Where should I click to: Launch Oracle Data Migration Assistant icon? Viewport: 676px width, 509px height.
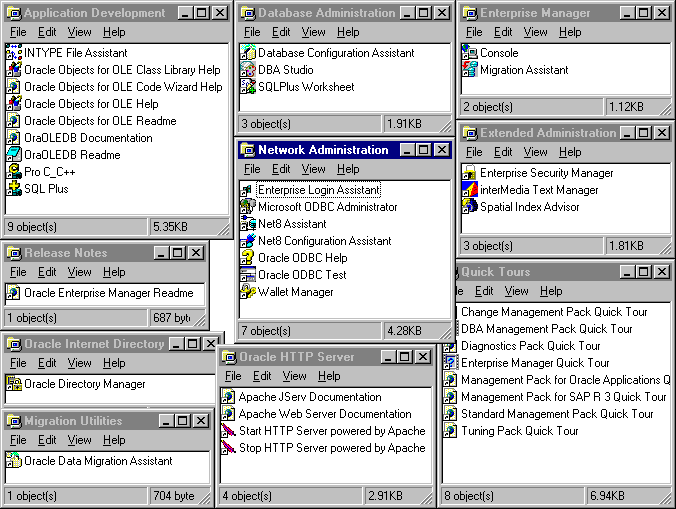pos(14,461)
